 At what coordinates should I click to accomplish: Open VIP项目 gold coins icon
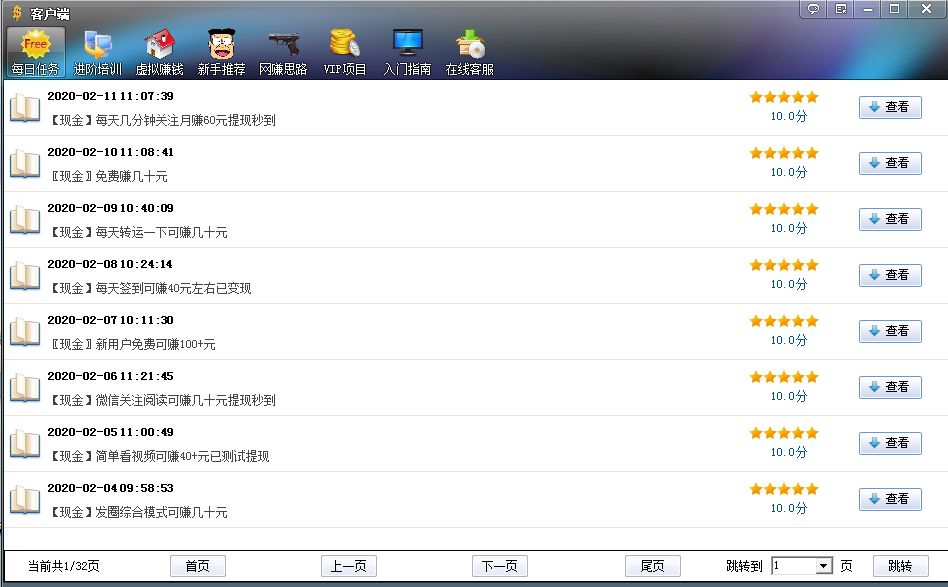pos(345,53)
